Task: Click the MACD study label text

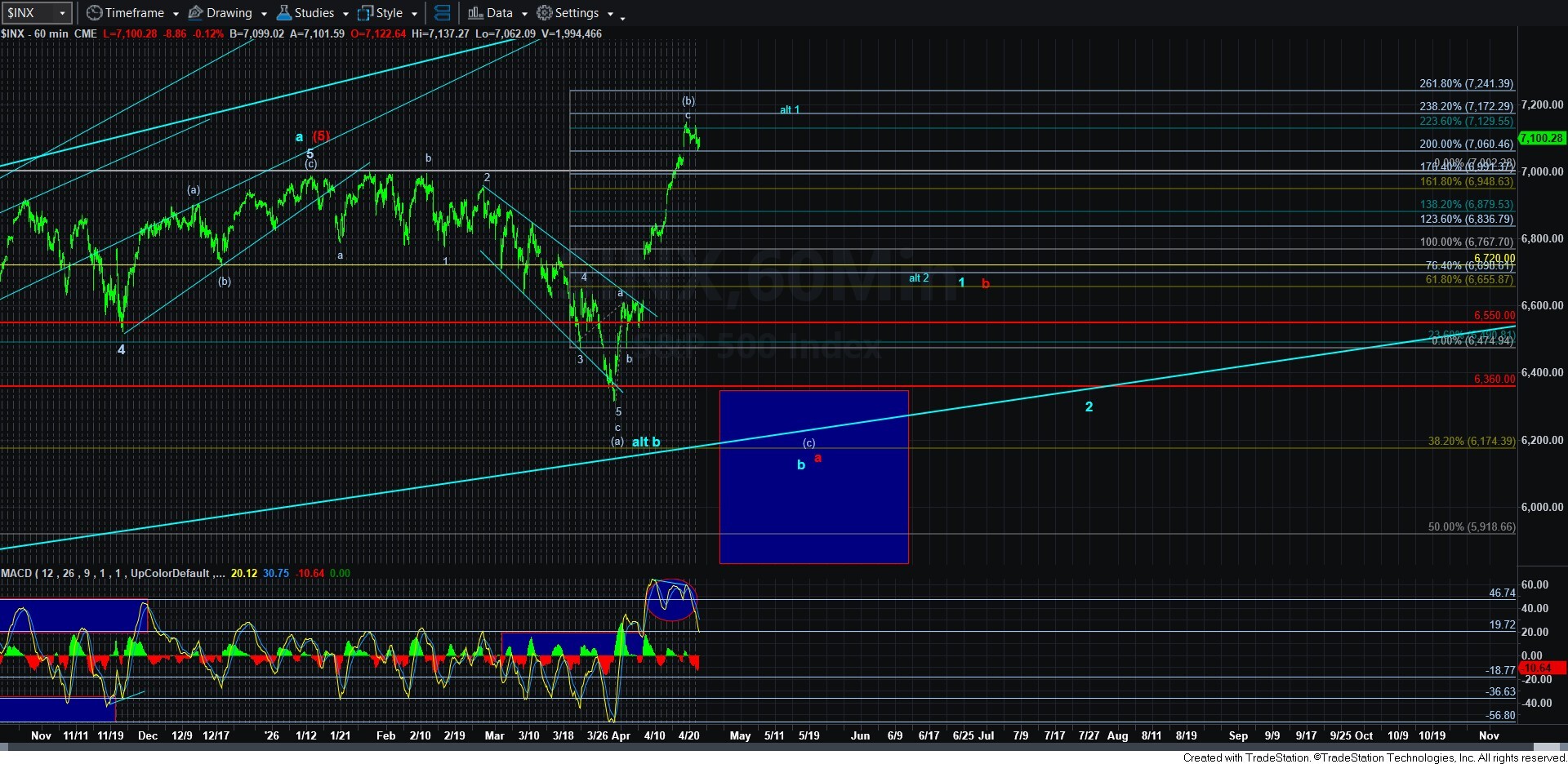Action: pyautogui.click(x=106, y=573)
